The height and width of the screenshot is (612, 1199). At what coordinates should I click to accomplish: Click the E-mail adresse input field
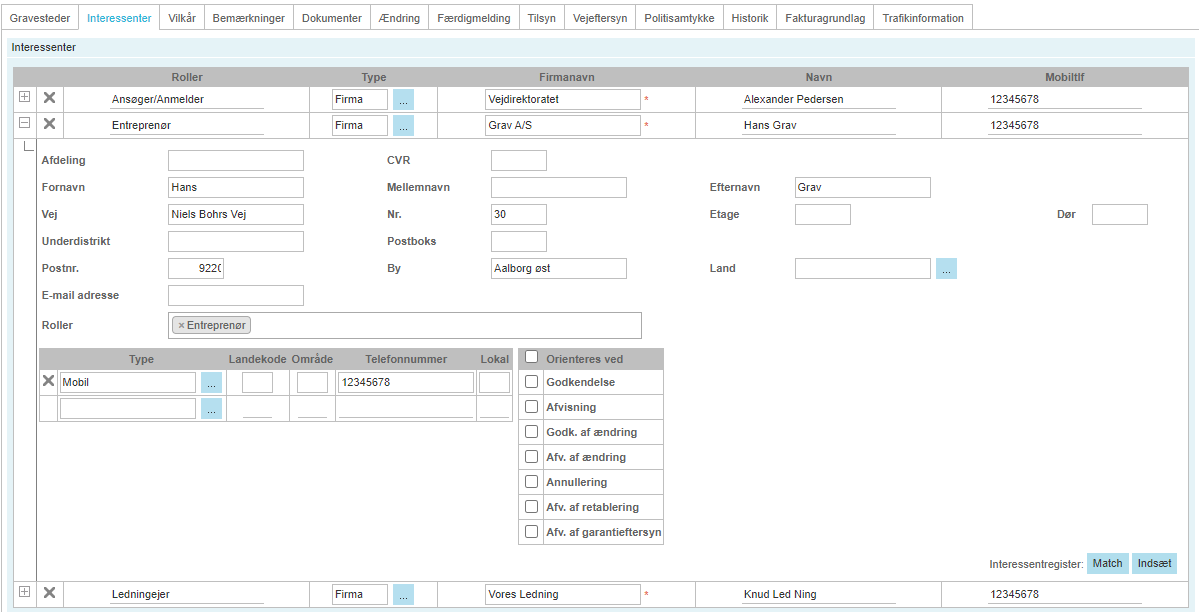(235, 295)
